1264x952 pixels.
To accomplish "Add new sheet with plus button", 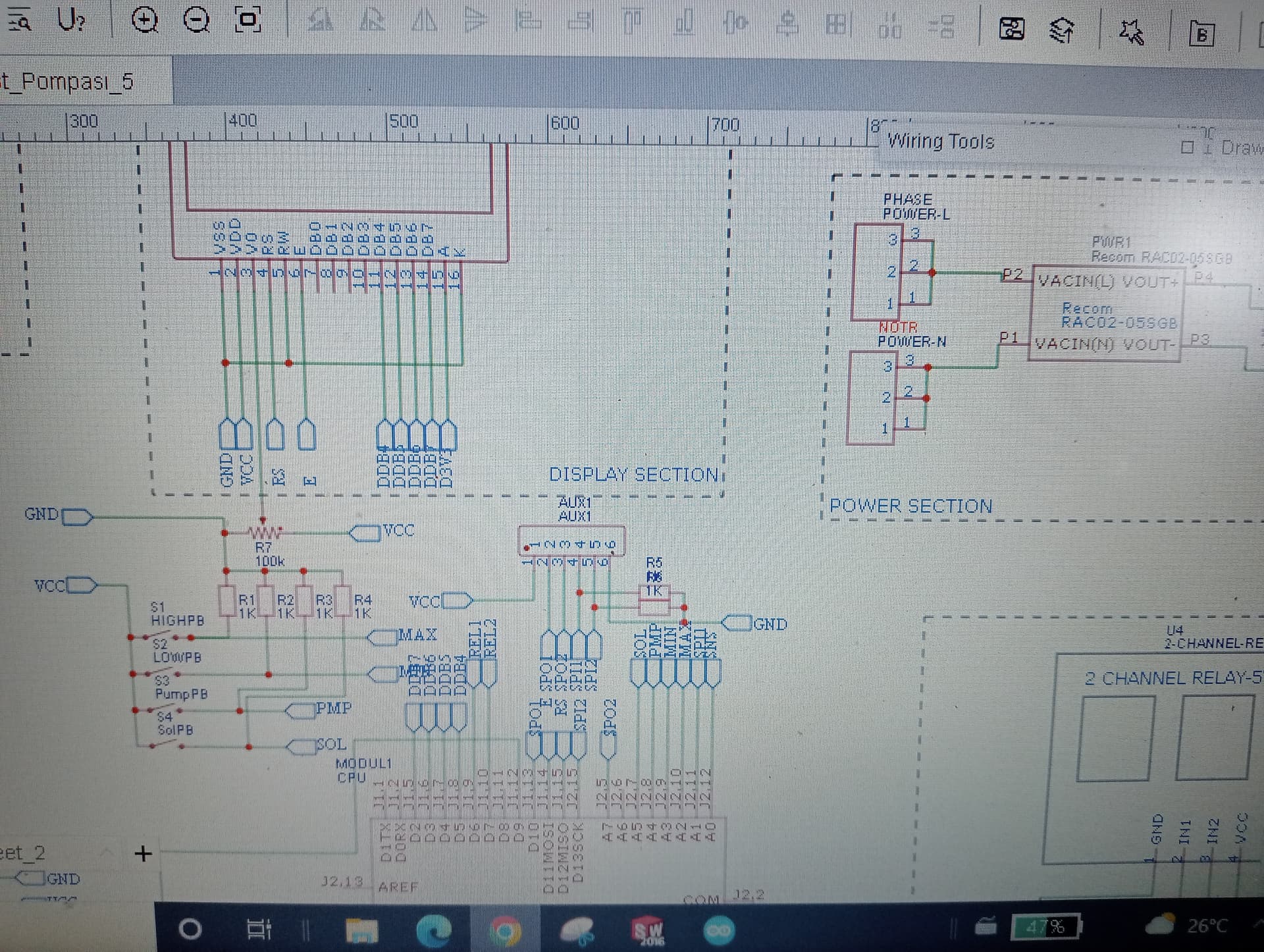I will (143, 854).
